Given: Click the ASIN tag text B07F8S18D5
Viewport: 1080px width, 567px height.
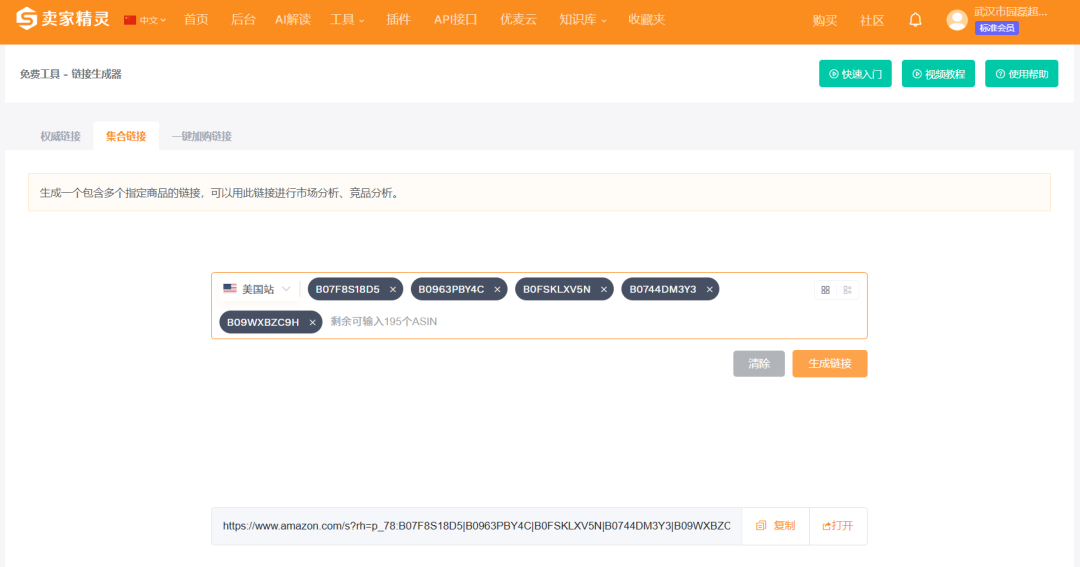Looking at the screenshot, I should [x=348, y=289].
